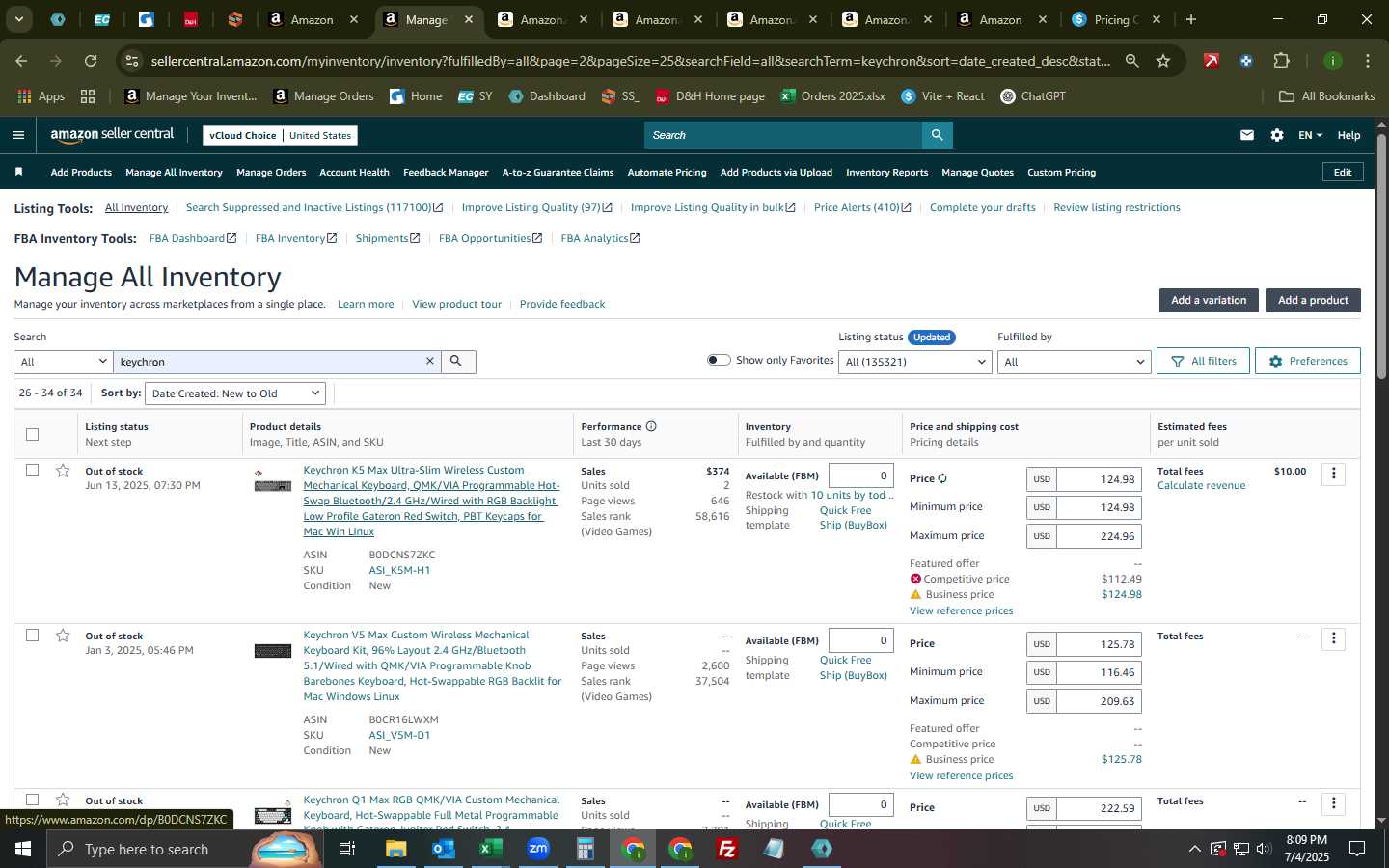Open the Orders 2025.xlsx bookmark
This screenshot has height=868, width=1389.
click(832, 96)
